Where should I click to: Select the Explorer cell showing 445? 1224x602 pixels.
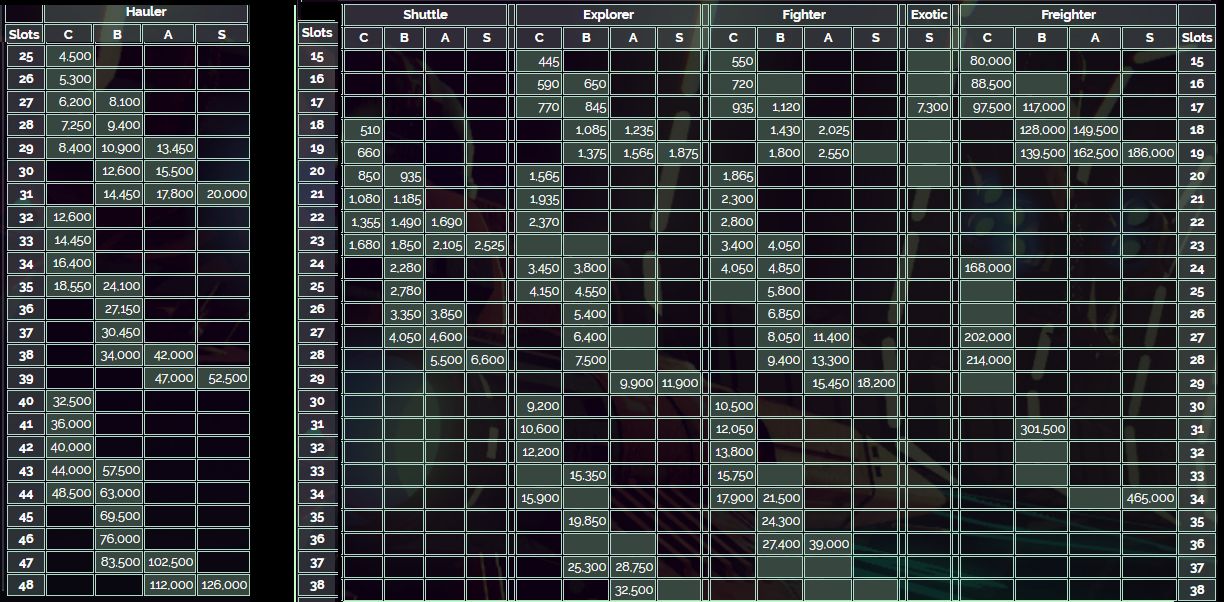tap(539, 61)
